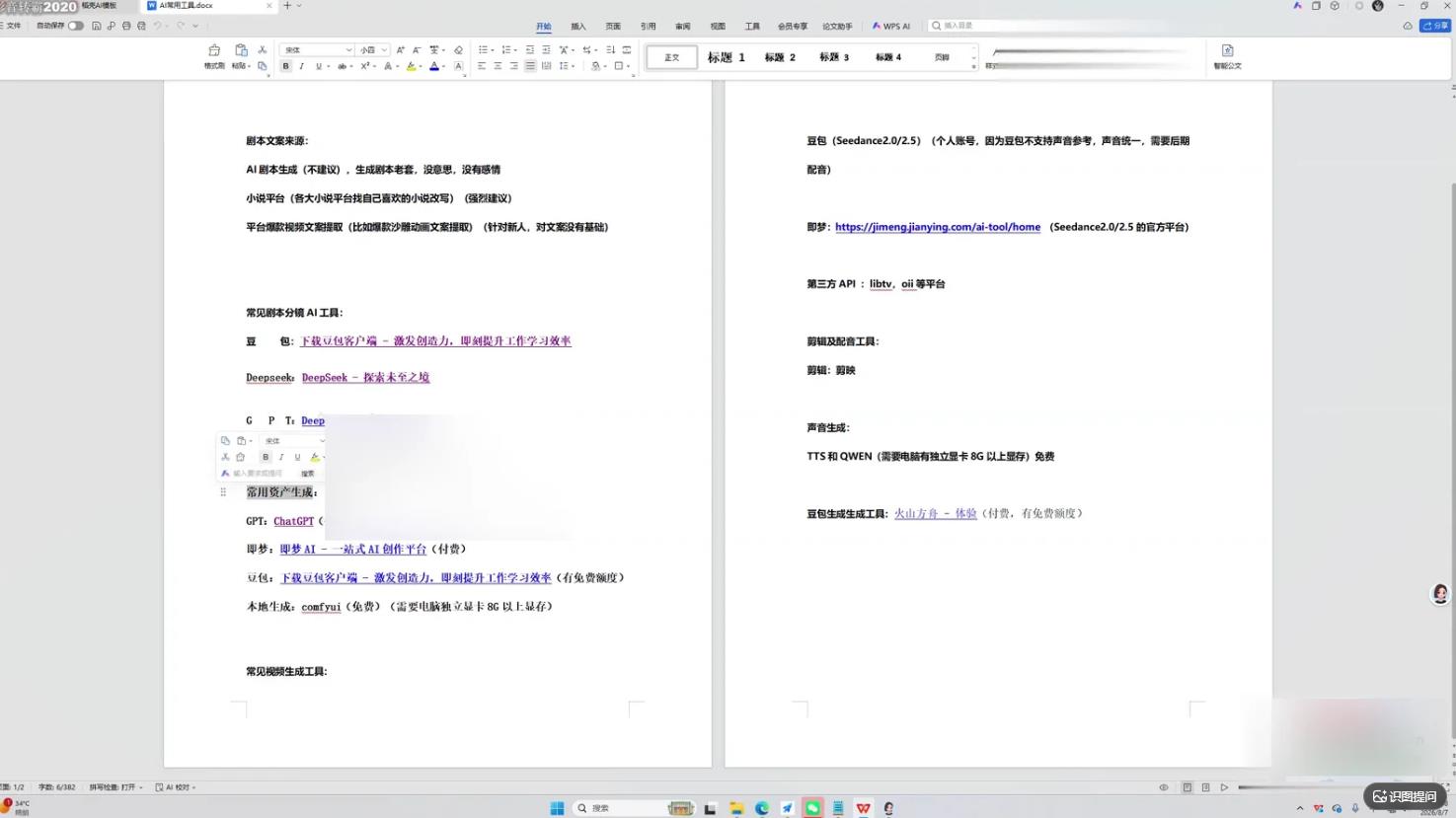Click the cloud sync icon near Share
This screenshot has height=818, width=1456.
tap(1408, 26)
